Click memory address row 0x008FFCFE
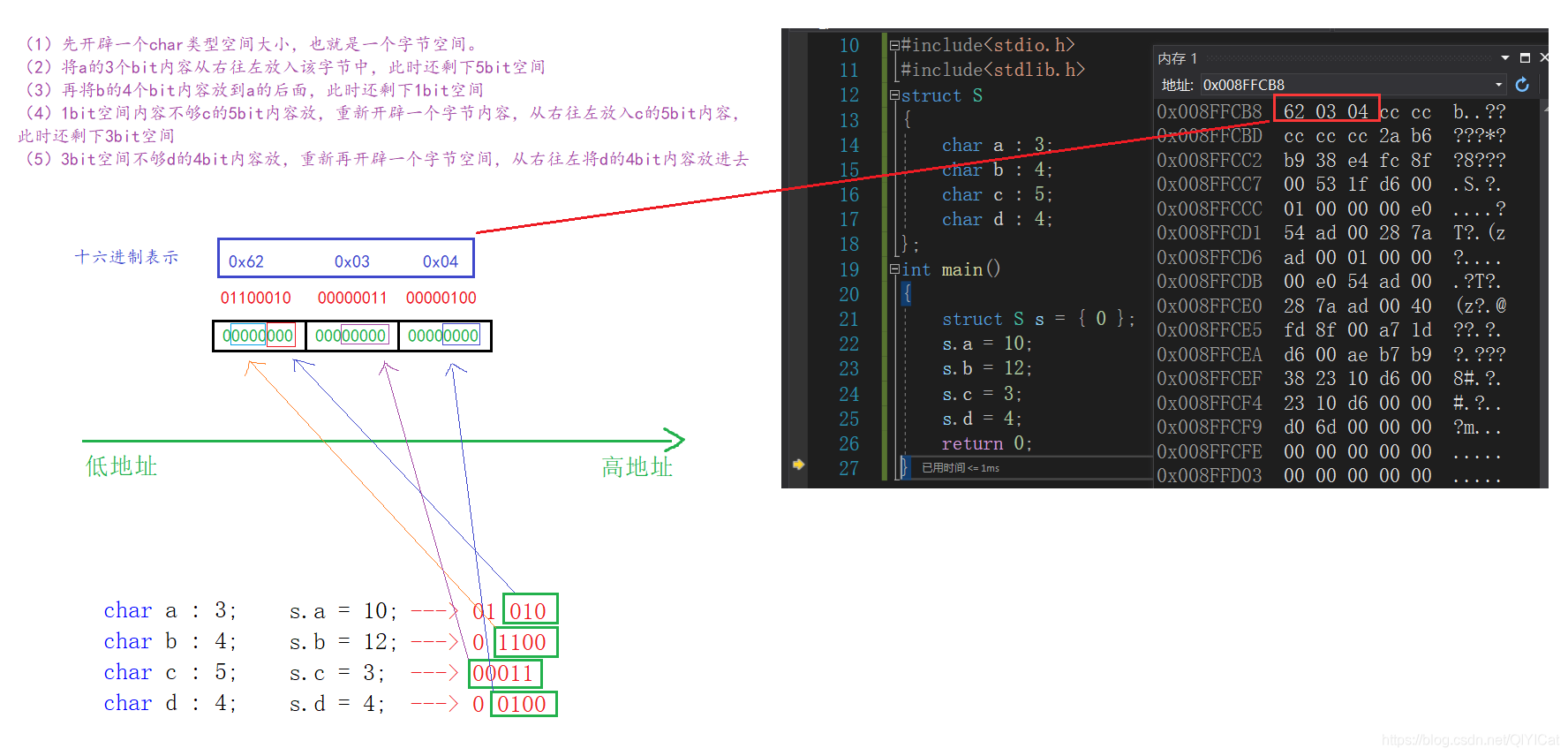 tap(1210, 452)
